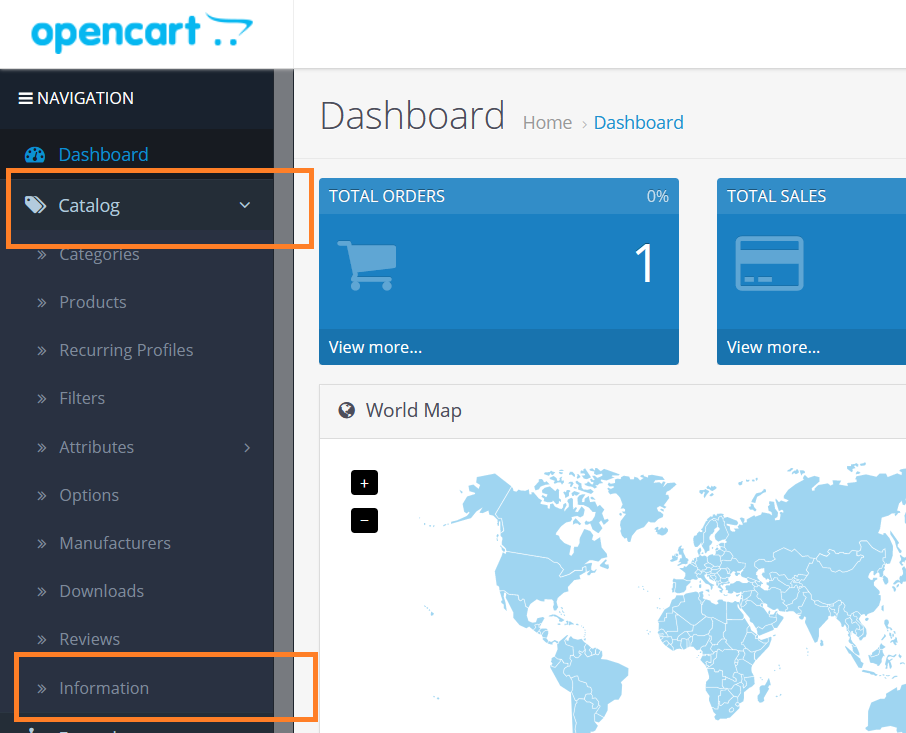
Task: Open Recurring Profiles
Action: [127, 350]
